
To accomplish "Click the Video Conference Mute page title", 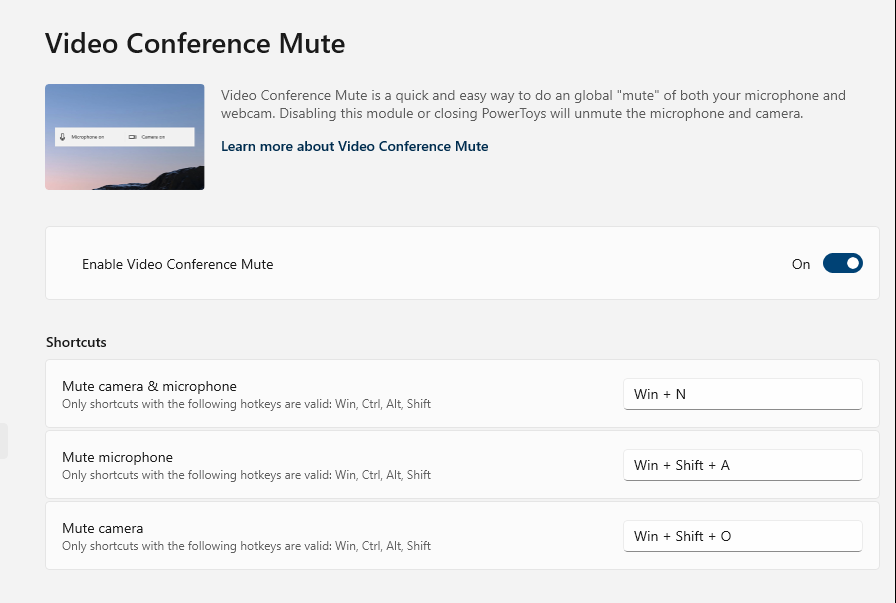I will 194,44.
